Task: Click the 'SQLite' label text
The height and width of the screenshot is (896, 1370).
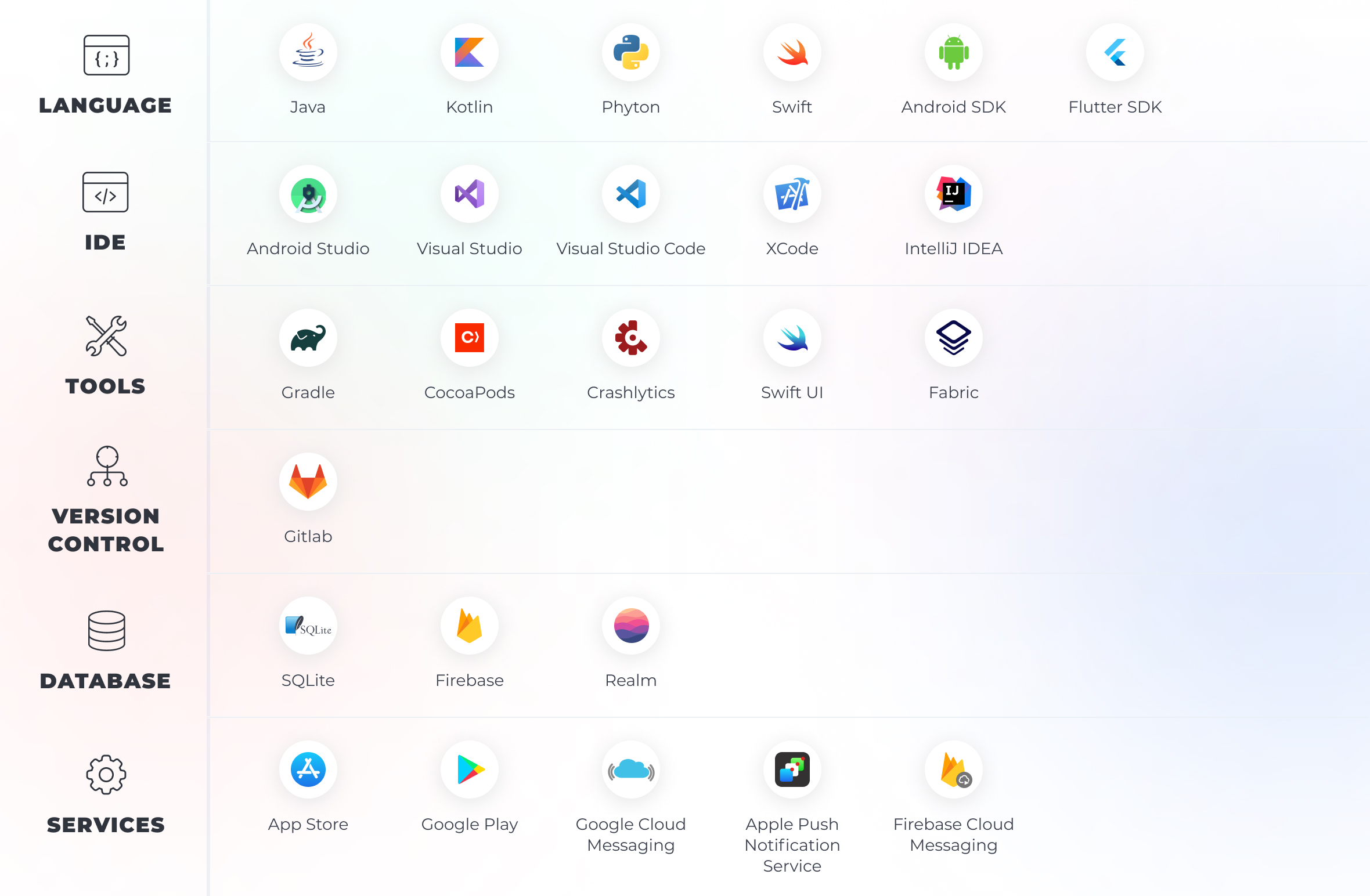Action: click(308, 681)
